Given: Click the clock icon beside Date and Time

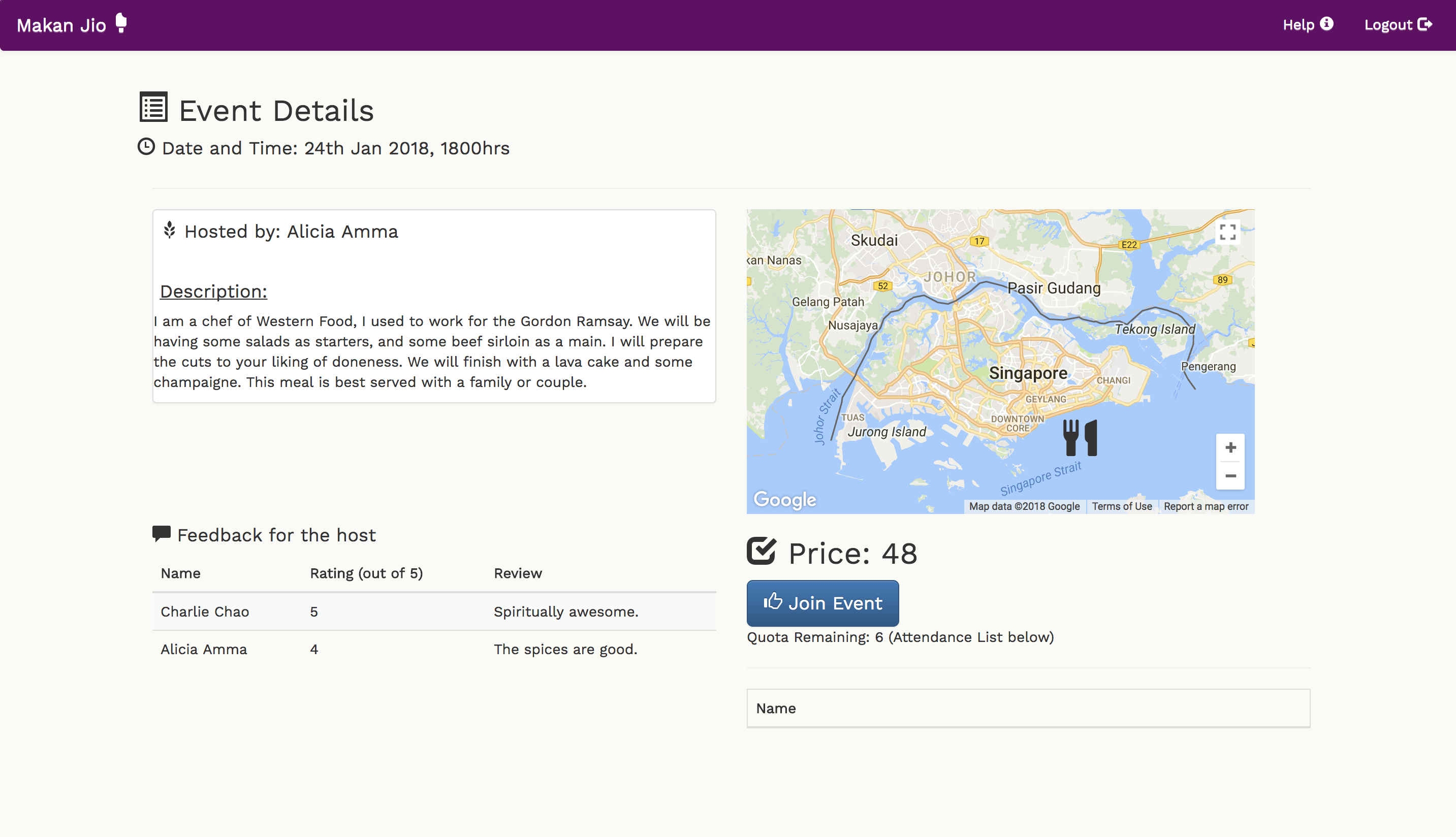Looking at the screenshot, I should (x=146, y=147).
